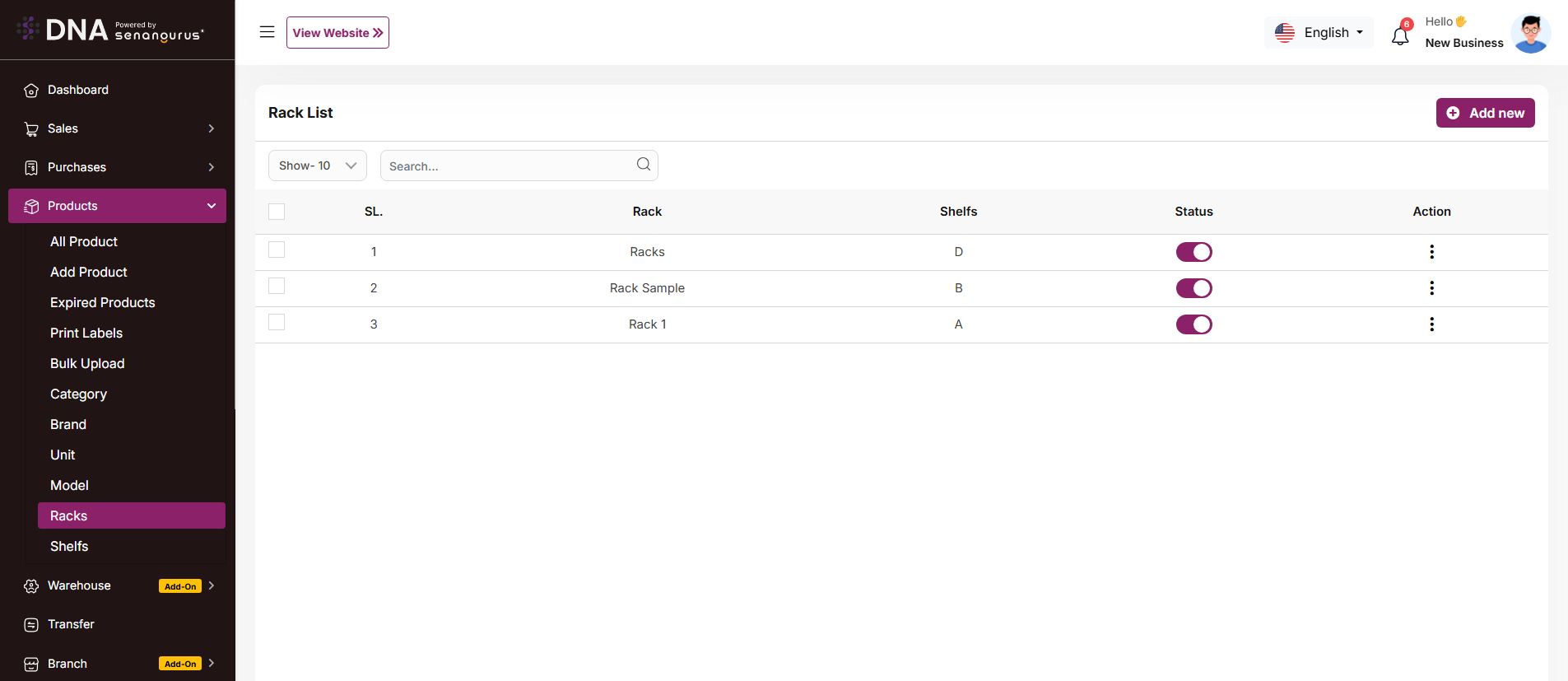
Task: Click the View Website button
Action: point(337,33)
